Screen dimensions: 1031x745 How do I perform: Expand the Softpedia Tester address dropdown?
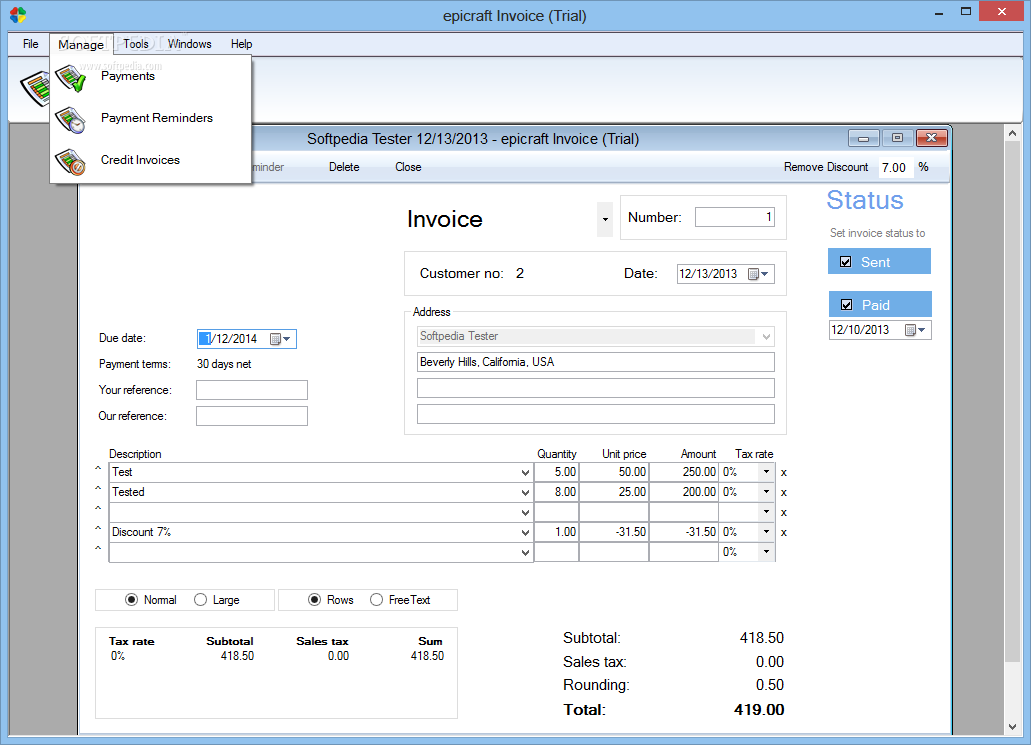[766, 337]
